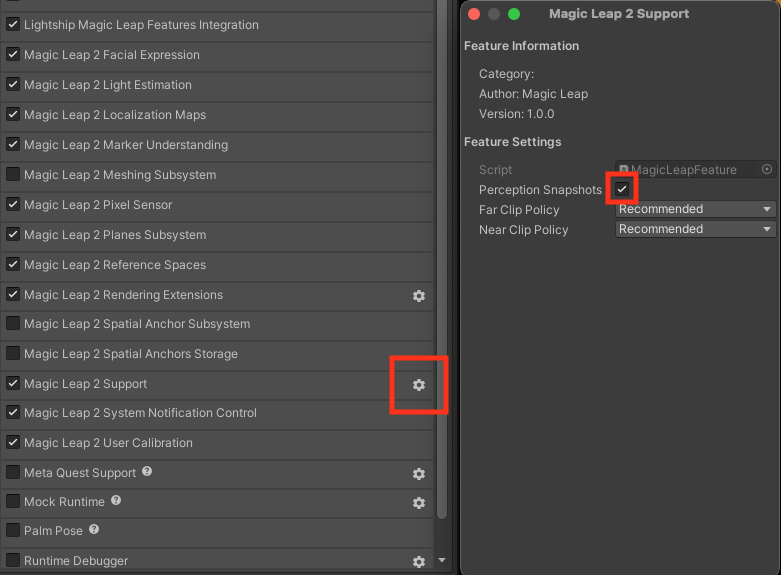Uncheck Magic Leap 2 Rendering Extensions
Viewport: 781px width, 575px height.
pyautogui.click(x=13, y=294)
